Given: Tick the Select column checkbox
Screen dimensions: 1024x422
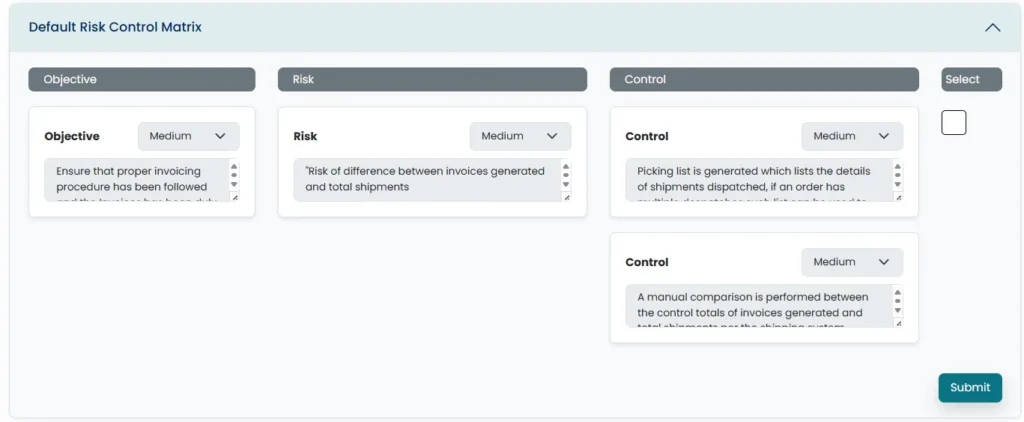Looking at the screenshot, I should (x=954, y=123).
